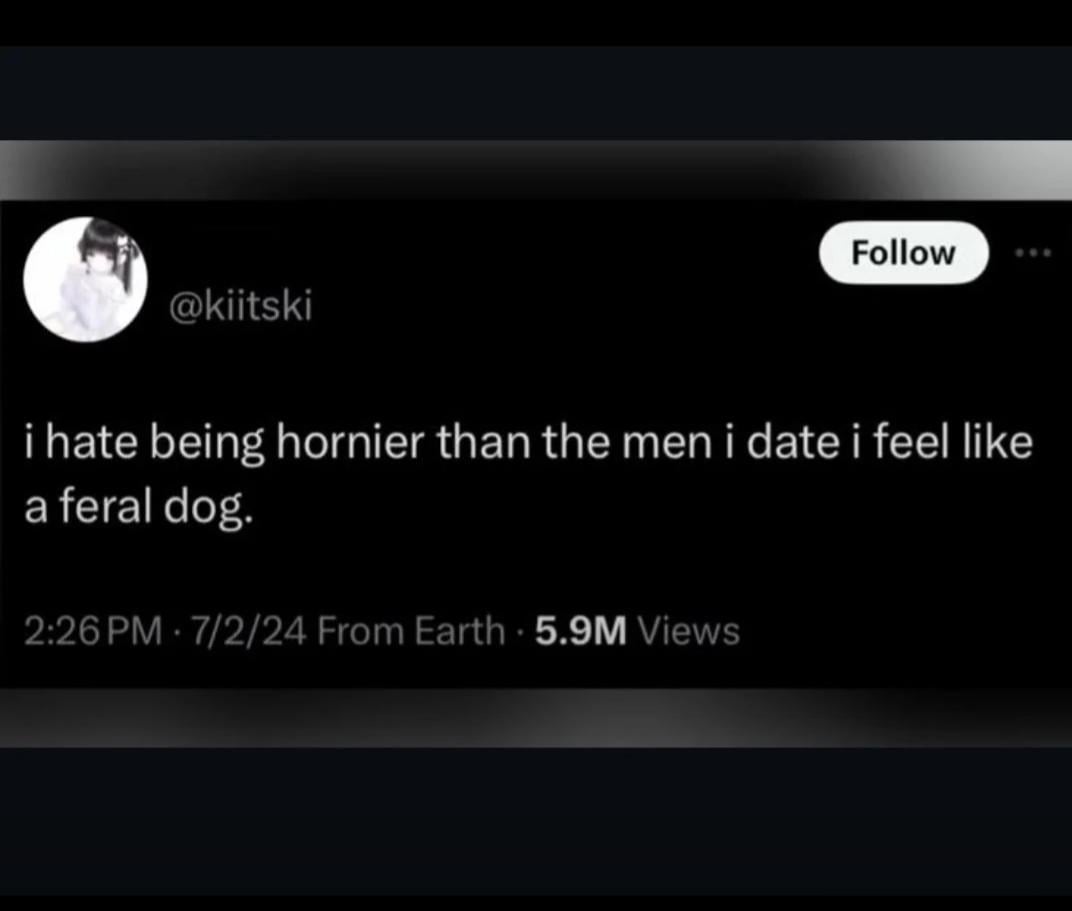
Task: Open the 2:26 PM timestamp link
Action: (x=94, y=630)
